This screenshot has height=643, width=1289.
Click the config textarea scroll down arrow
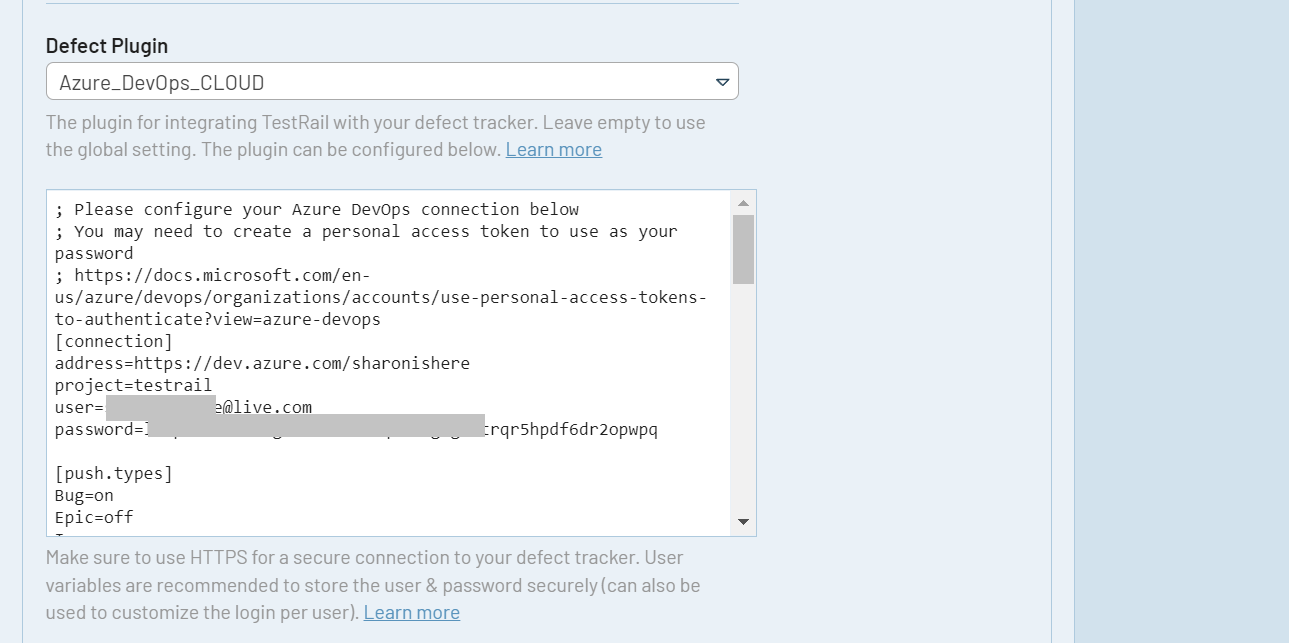pos(743,522)
